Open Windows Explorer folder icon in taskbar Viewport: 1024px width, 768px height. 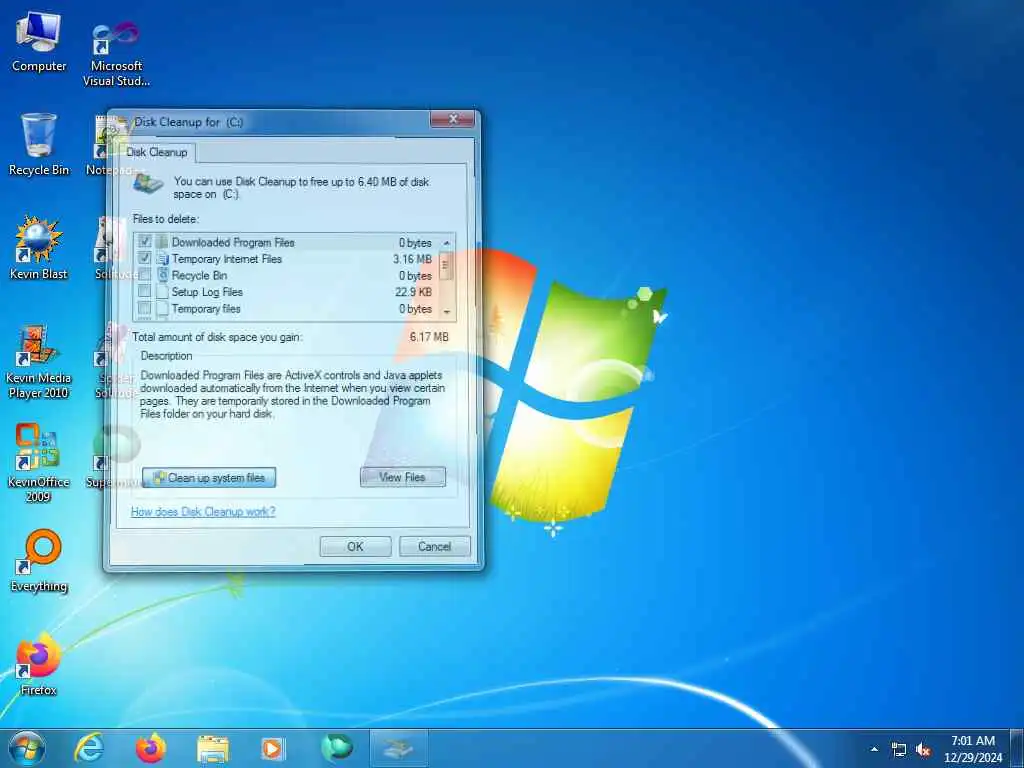tap(213, 749)
